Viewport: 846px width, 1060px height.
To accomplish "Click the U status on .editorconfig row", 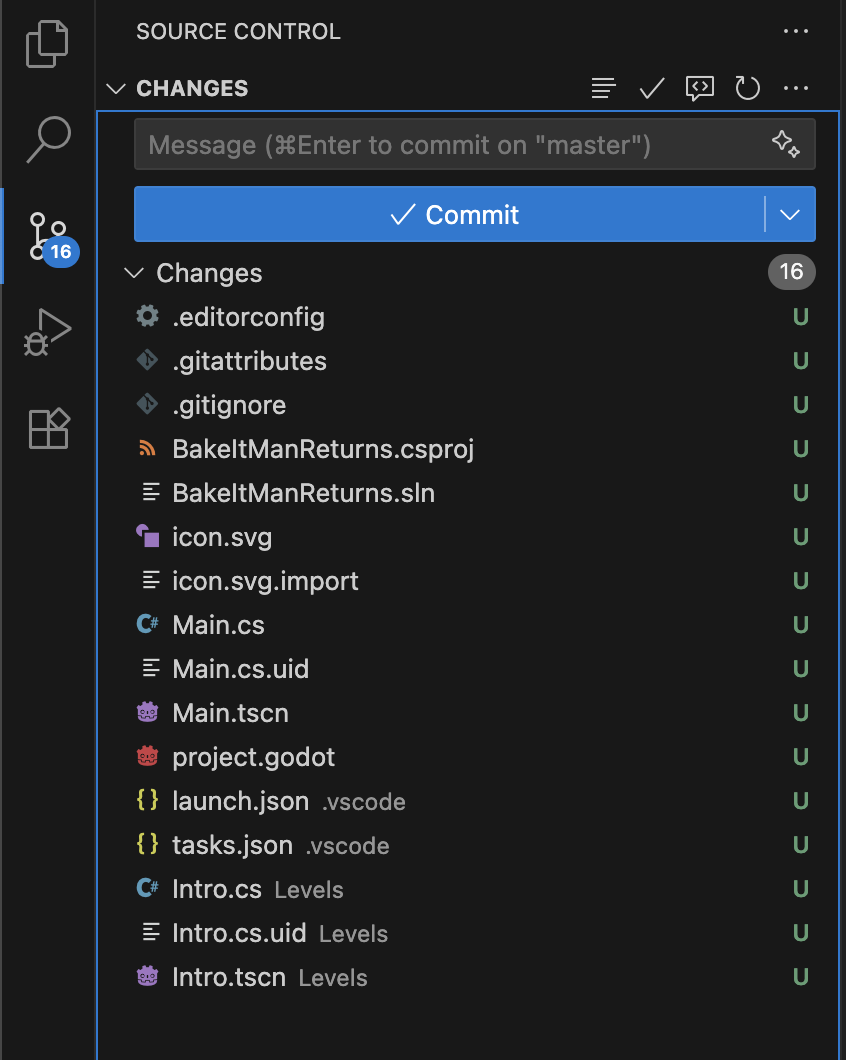I will [801, 316].
